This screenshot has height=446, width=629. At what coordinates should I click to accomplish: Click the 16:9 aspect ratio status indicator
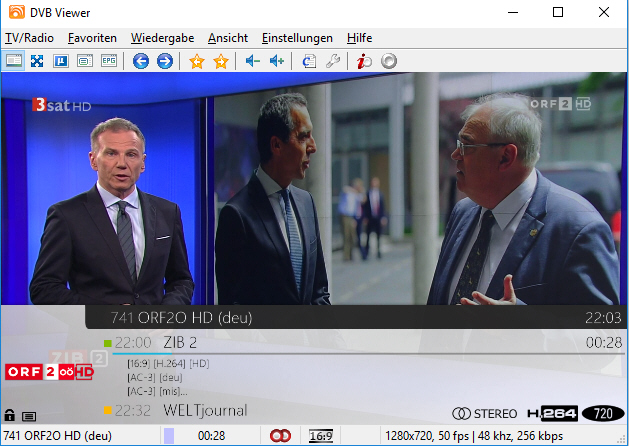321,436
